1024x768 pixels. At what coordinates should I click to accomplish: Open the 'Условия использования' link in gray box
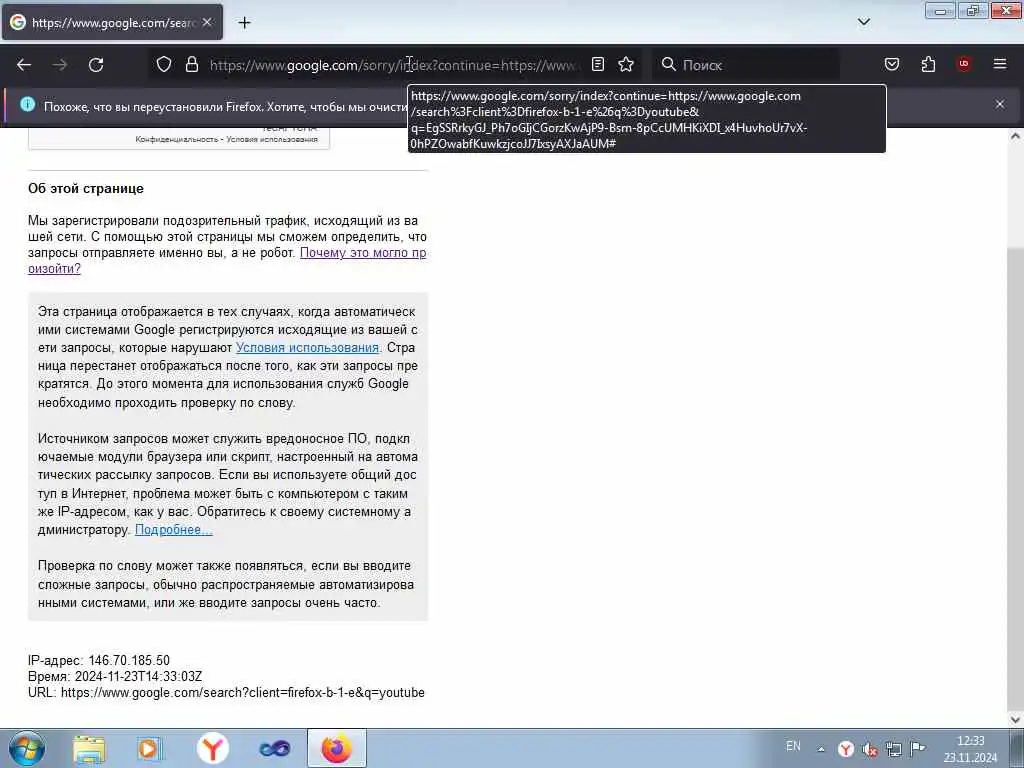307,348
